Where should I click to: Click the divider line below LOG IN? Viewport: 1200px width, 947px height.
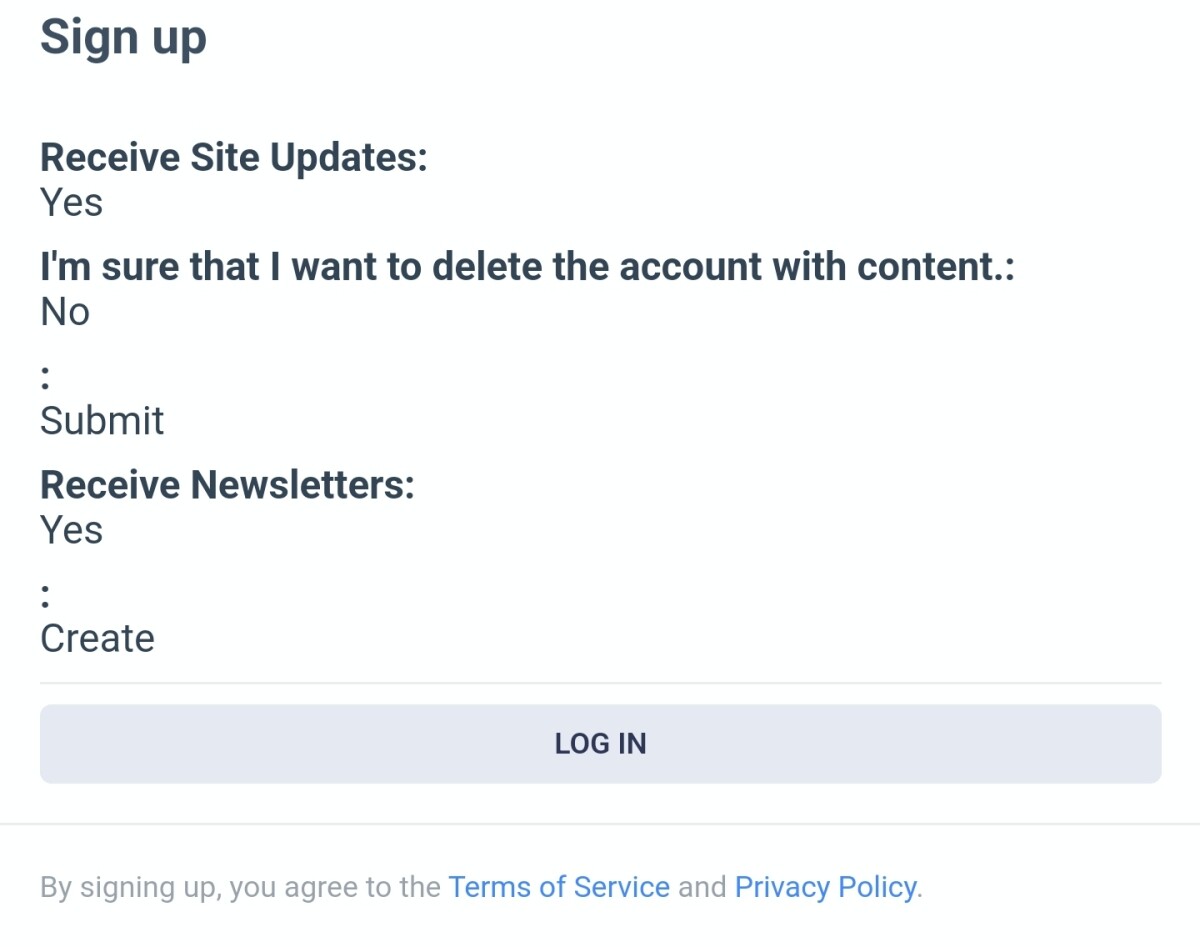click(600, 824)
